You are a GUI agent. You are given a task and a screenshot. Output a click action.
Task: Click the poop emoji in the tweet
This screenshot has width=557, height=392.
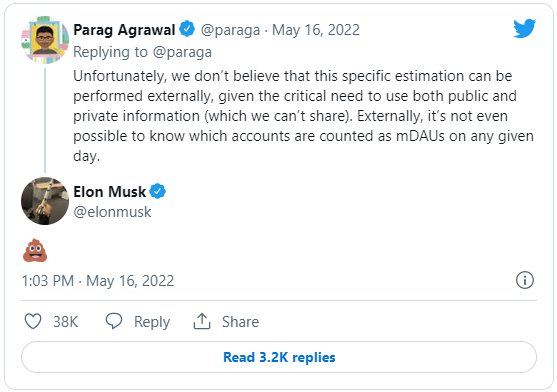coord(35,250)
